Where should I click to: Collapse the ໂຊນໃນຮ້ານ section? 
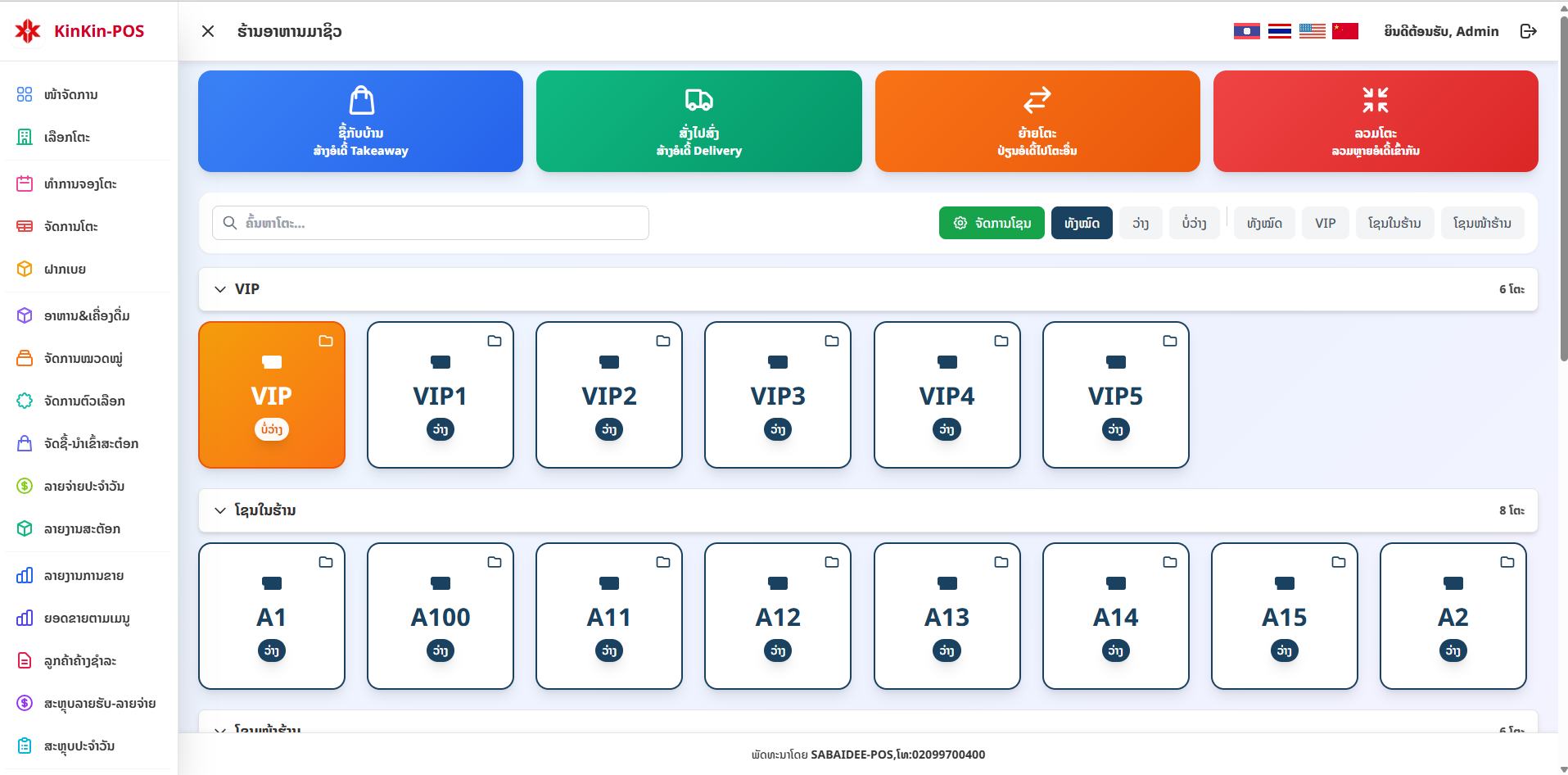pyautogui.click(x=219, y=510)
